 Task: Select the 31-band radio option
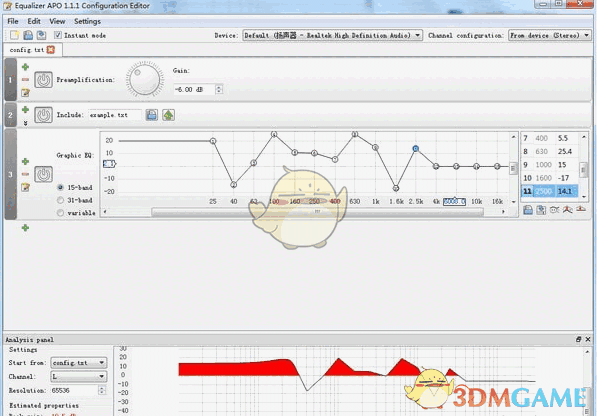60,200
